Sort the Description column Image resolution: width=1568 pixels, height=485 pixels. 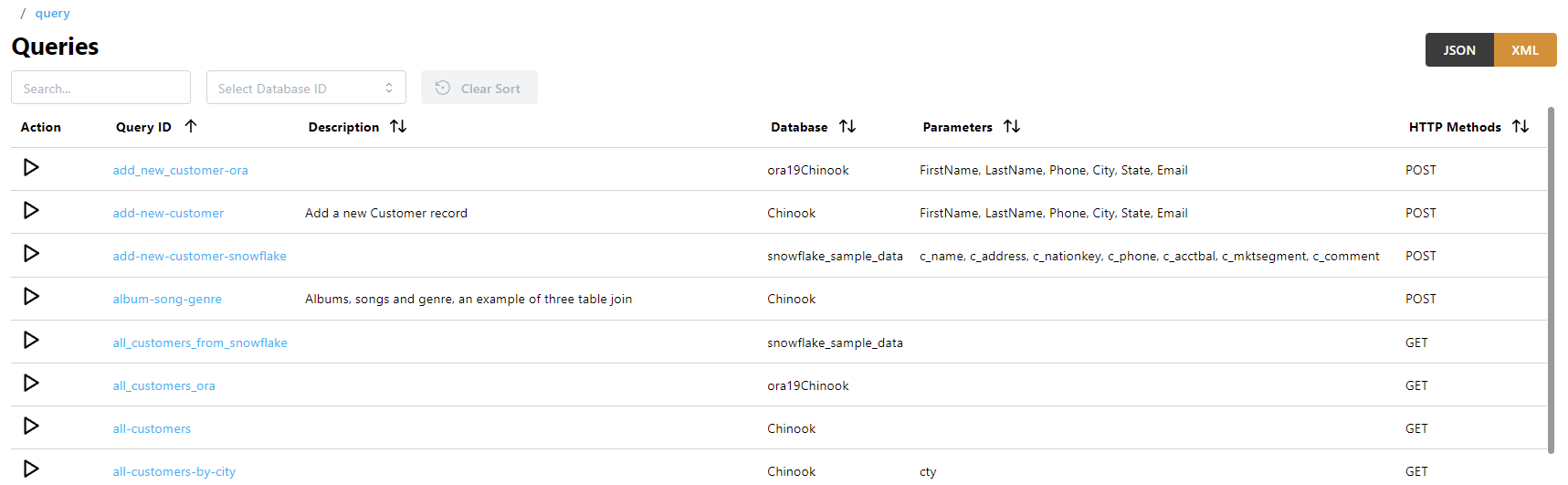398,127
